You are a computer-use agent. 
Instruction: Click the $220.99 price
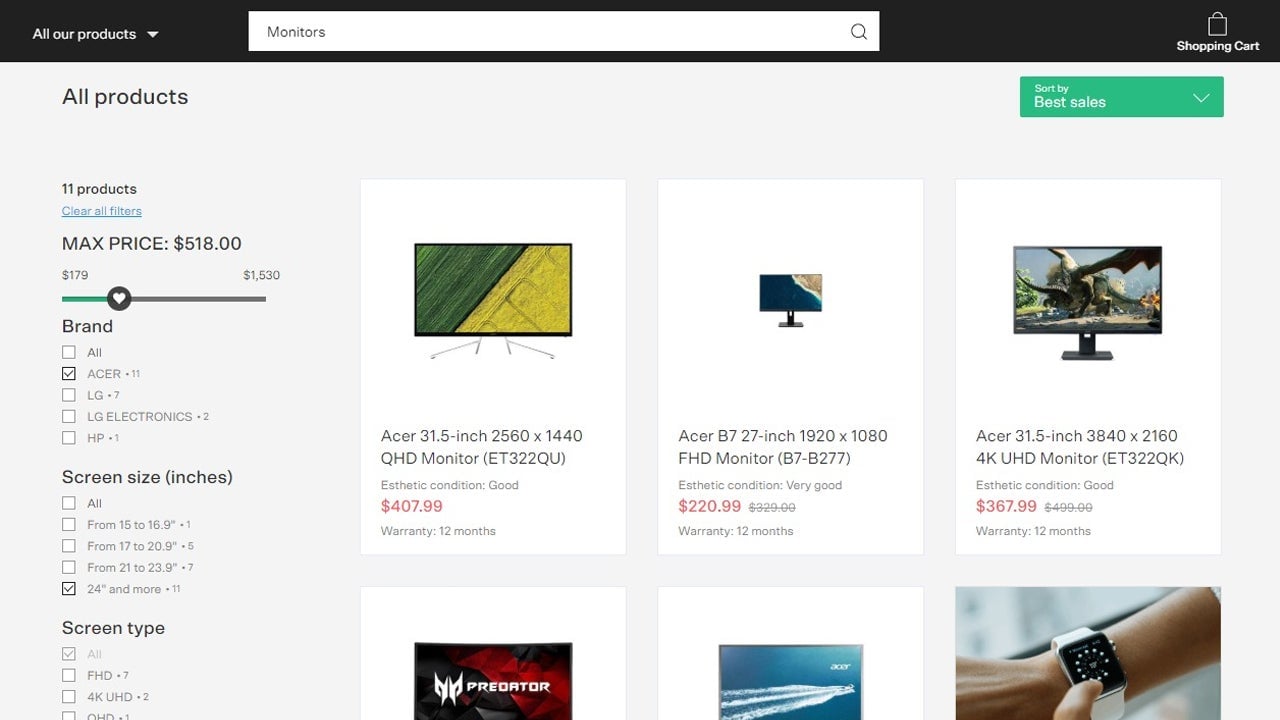(x=710, y=506)
